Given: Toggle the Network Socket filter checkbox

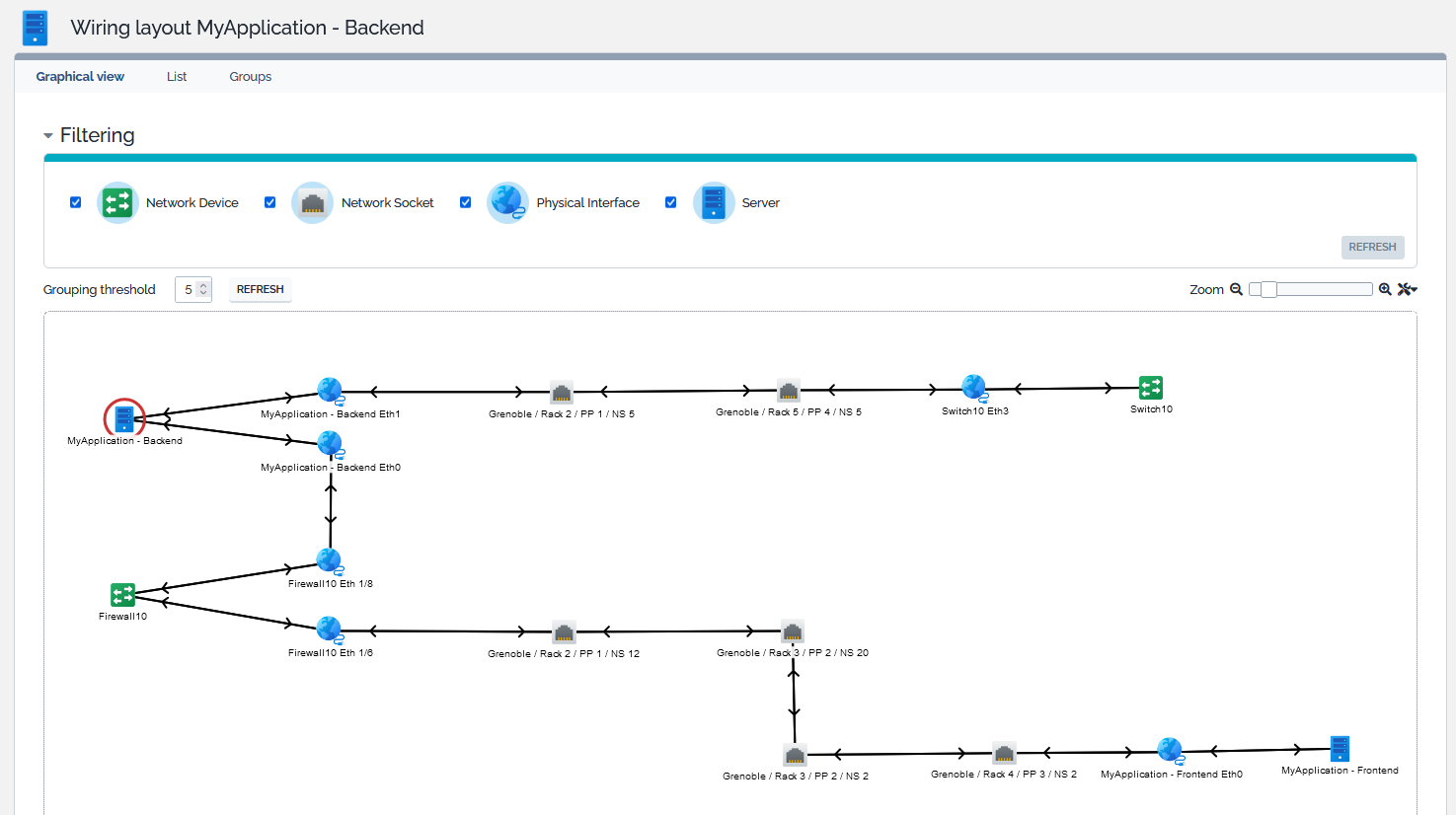Looking at the screenshot, I should pos(270,202).
